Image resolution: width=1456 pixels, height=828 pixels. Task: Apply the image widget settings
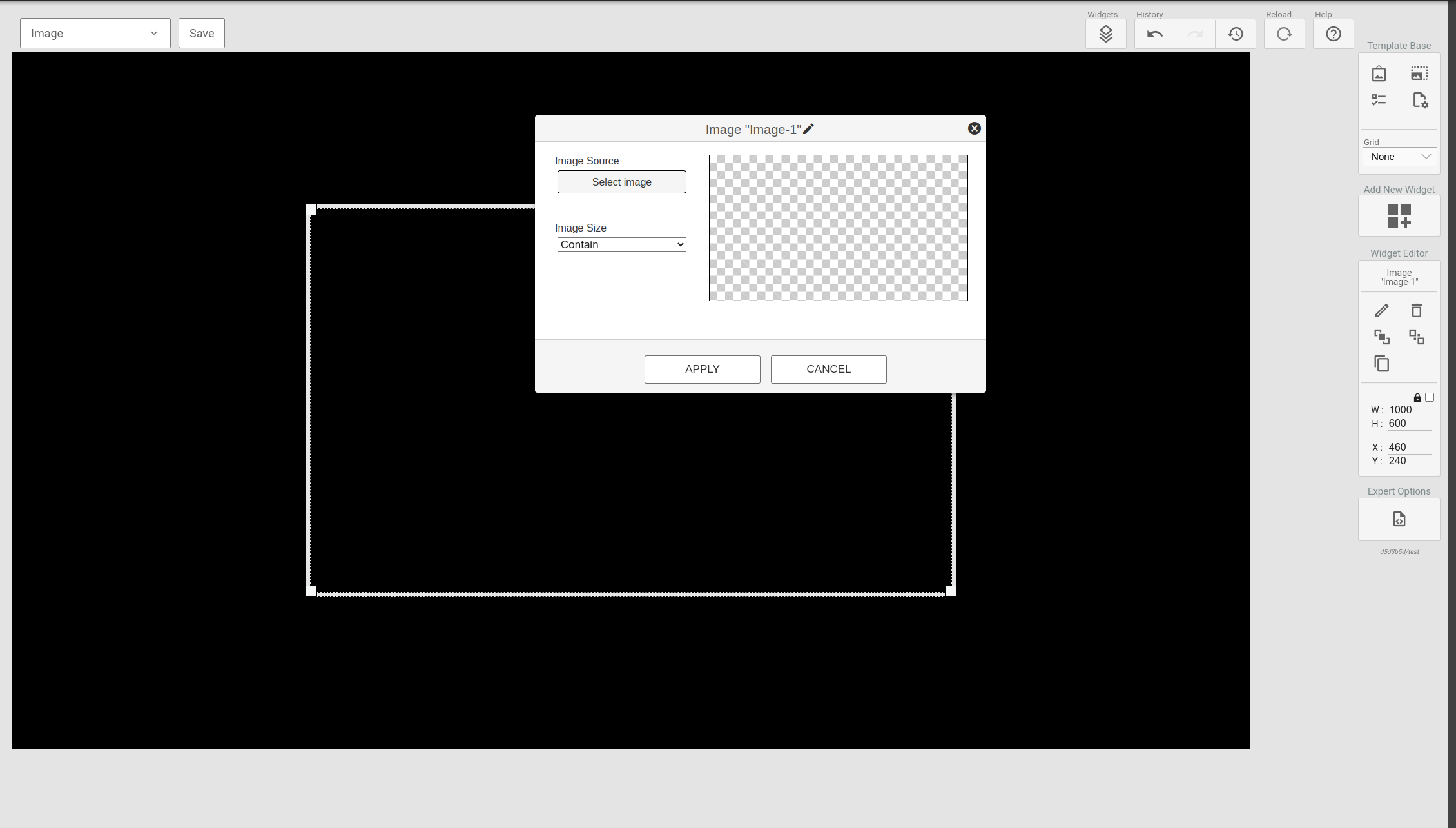coord(702,370)
